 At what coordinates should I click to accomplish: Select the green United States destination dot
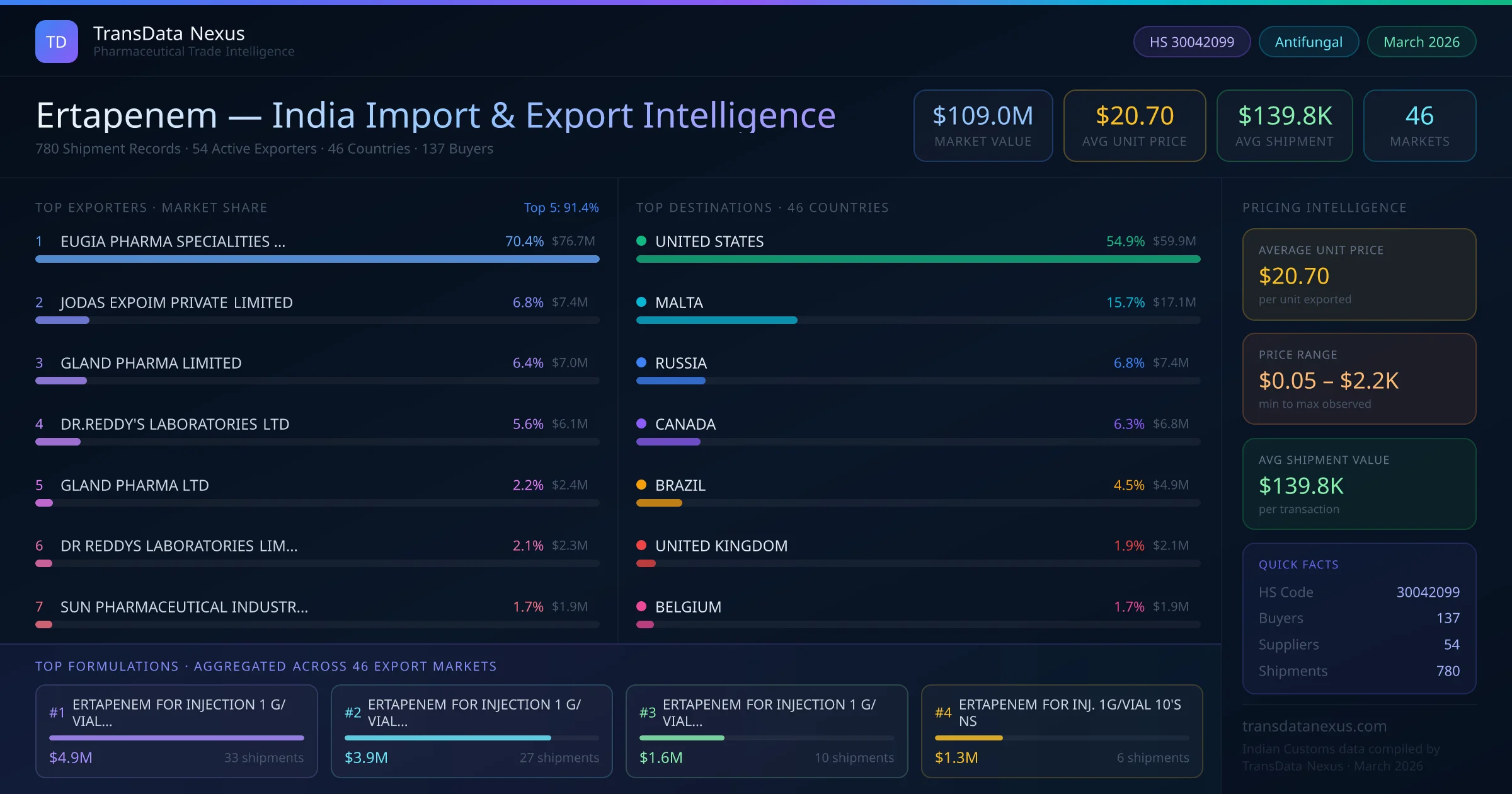[x=642, y=241]
